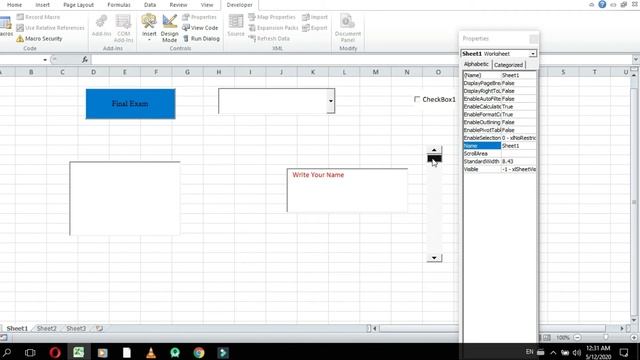Click the XML Import button
The width and height of the screenshot is (640, 360).
tap(315, 17)
